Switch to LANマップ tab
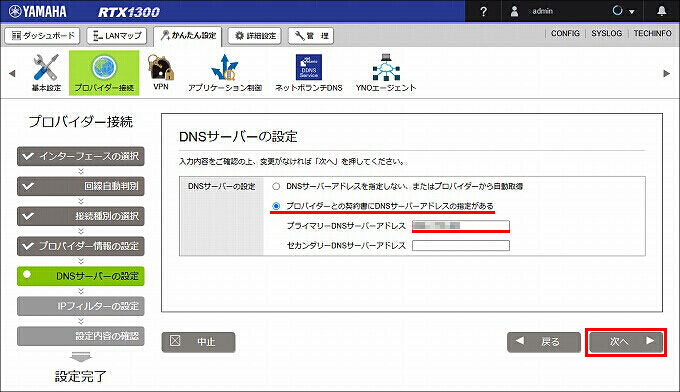This screenshot has width=680, height=392. 117,36
